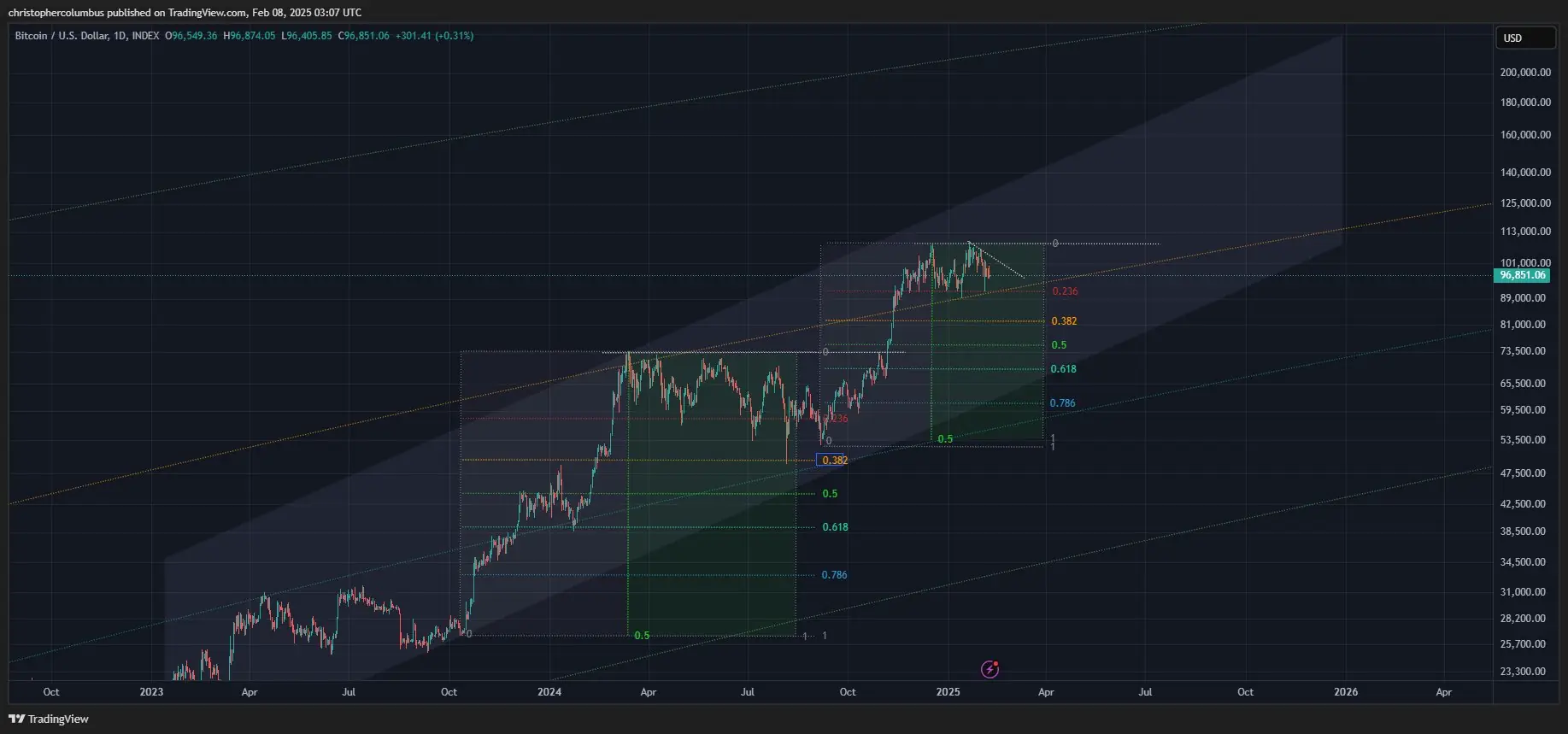
Task: Click the 113,000.00 price axis label
Action: 1525,232
